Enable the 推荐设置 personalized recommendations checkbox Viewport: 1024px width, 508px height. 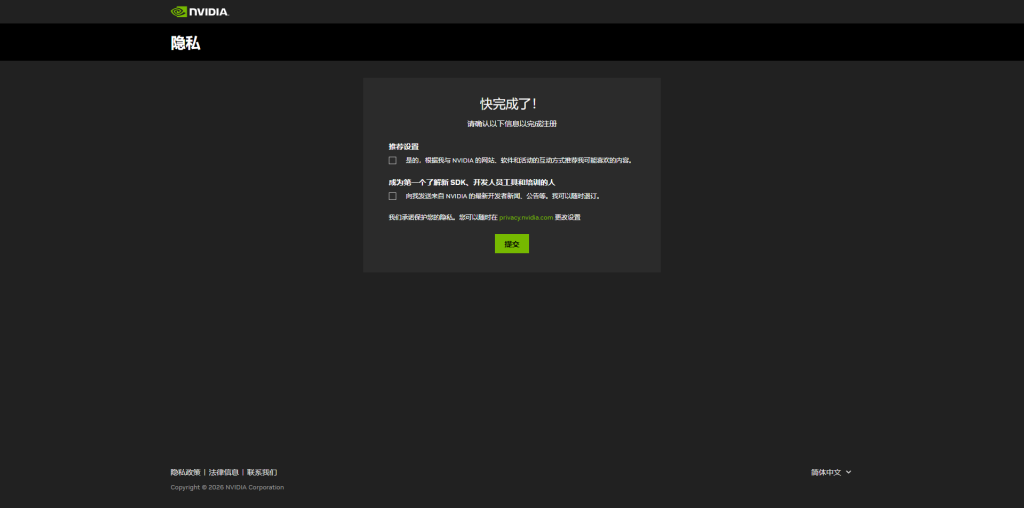[393, 160]
